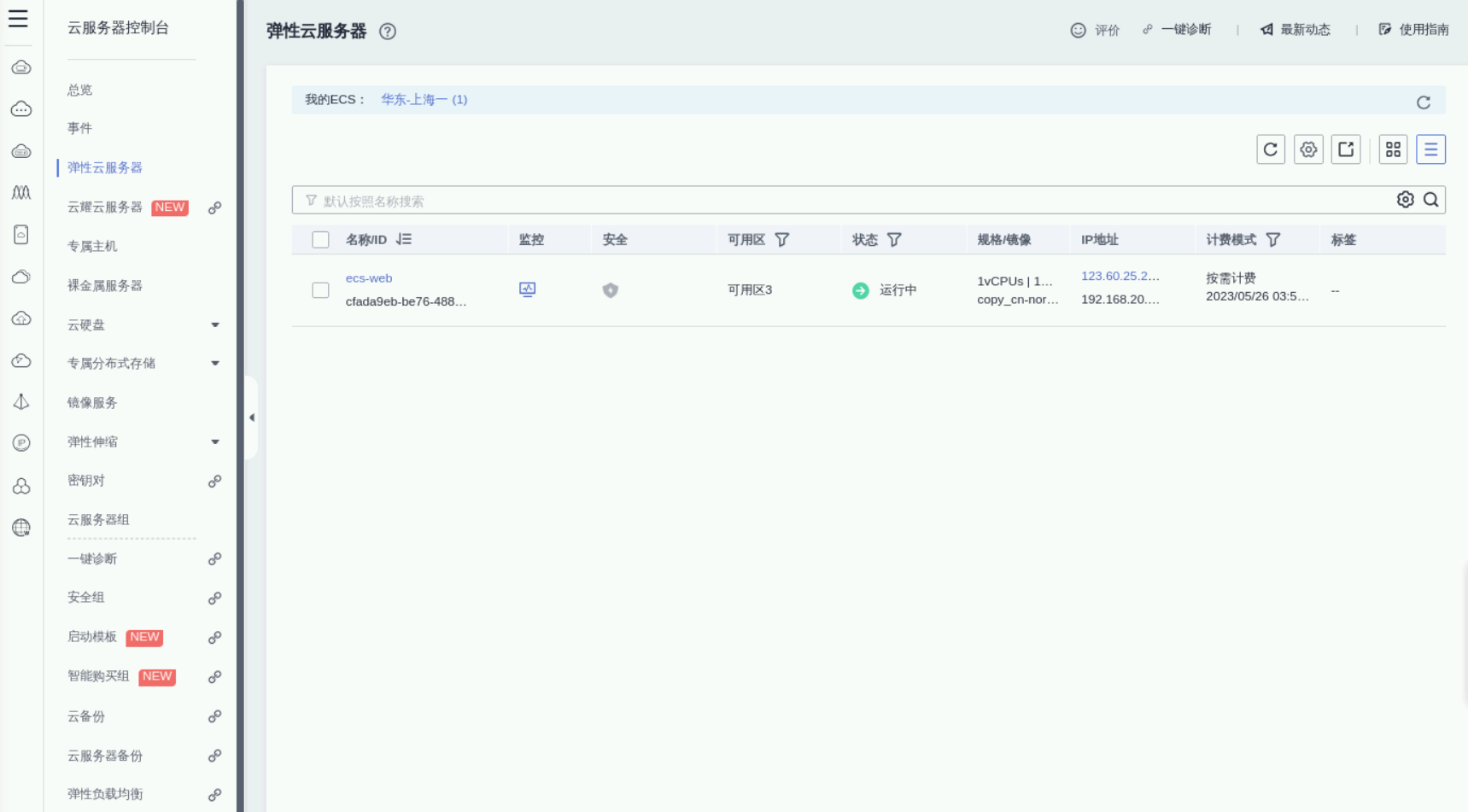
Task: Toggle the select-all header checkbox
Action: coord(320,240)
